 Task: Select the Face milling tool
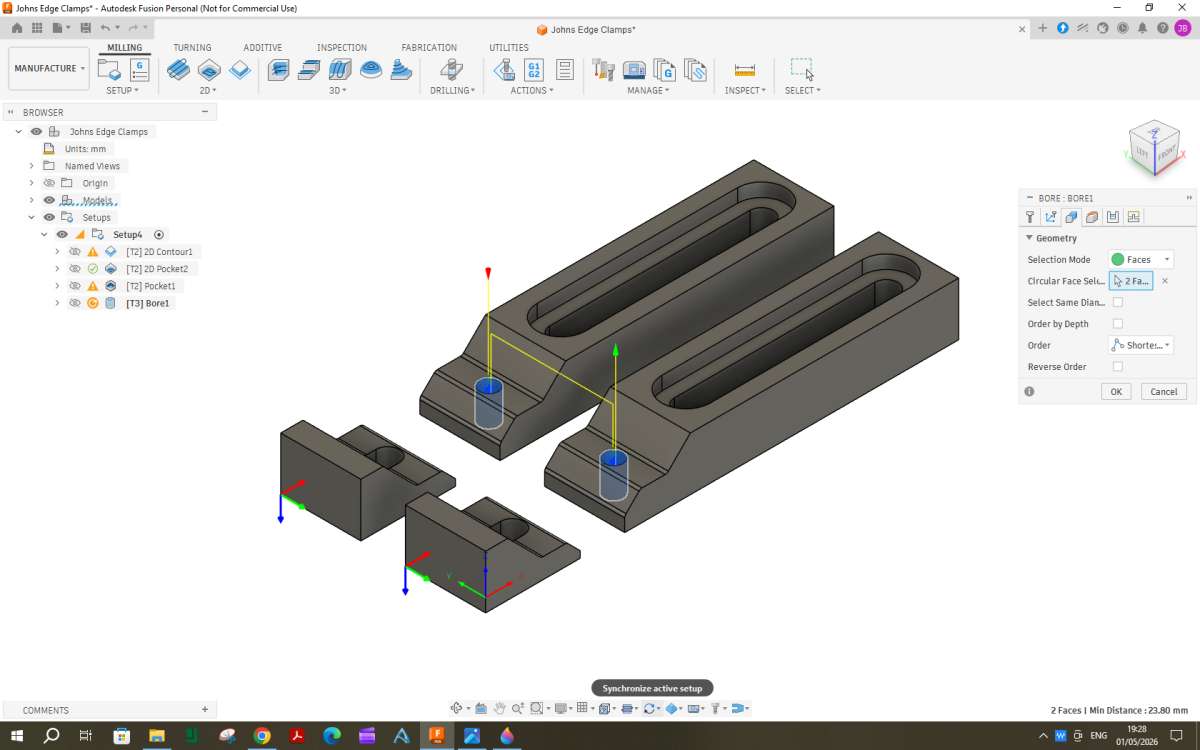point(240,70)
